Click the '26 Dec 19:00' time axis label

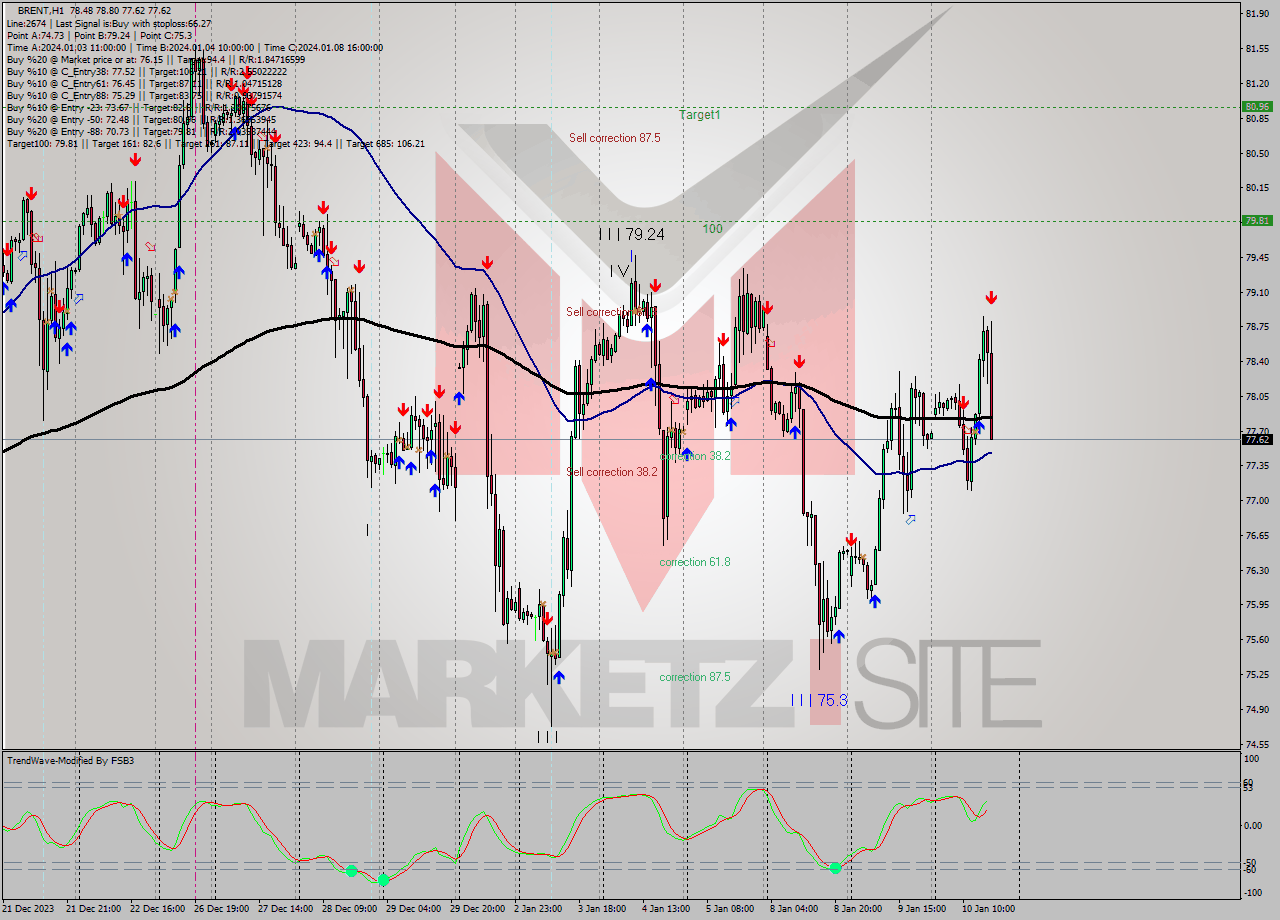click(222, 909)
